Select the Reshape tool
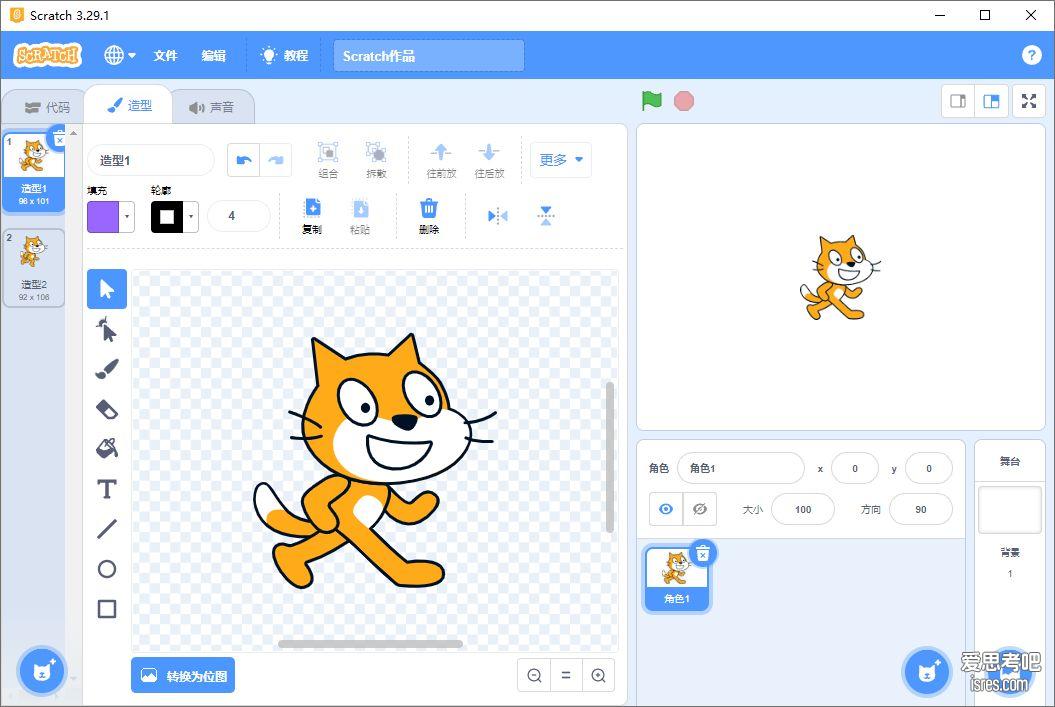The width and height of the screenshot is (1055, 707). [x=107, y=330]
